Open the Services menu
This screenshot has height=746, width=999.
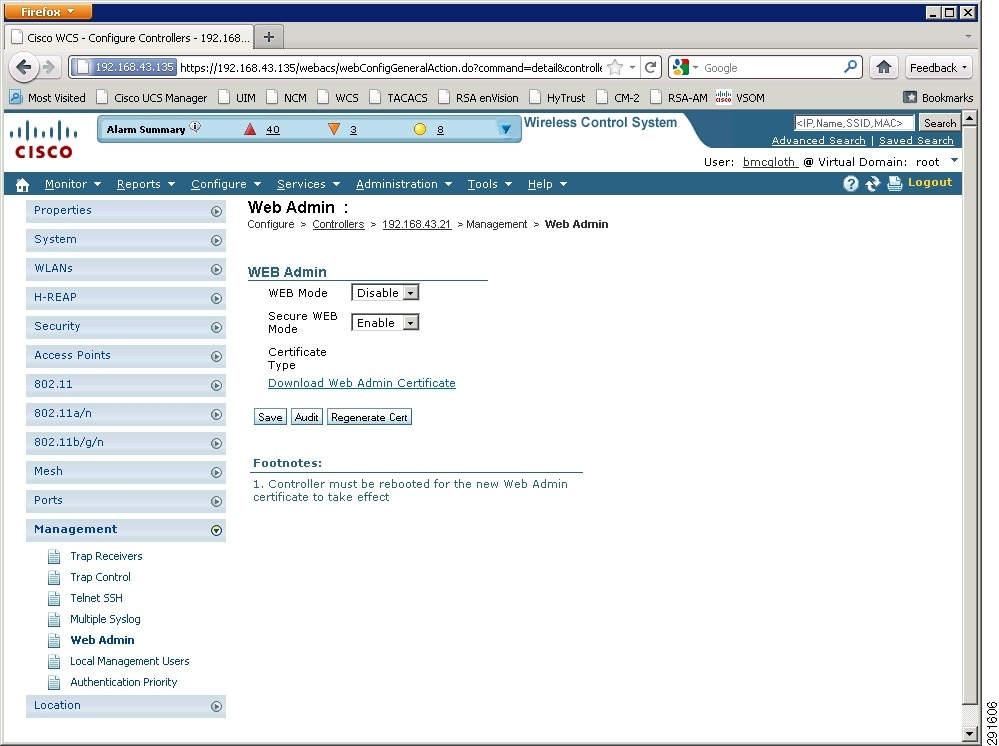[x=308, y=184]
